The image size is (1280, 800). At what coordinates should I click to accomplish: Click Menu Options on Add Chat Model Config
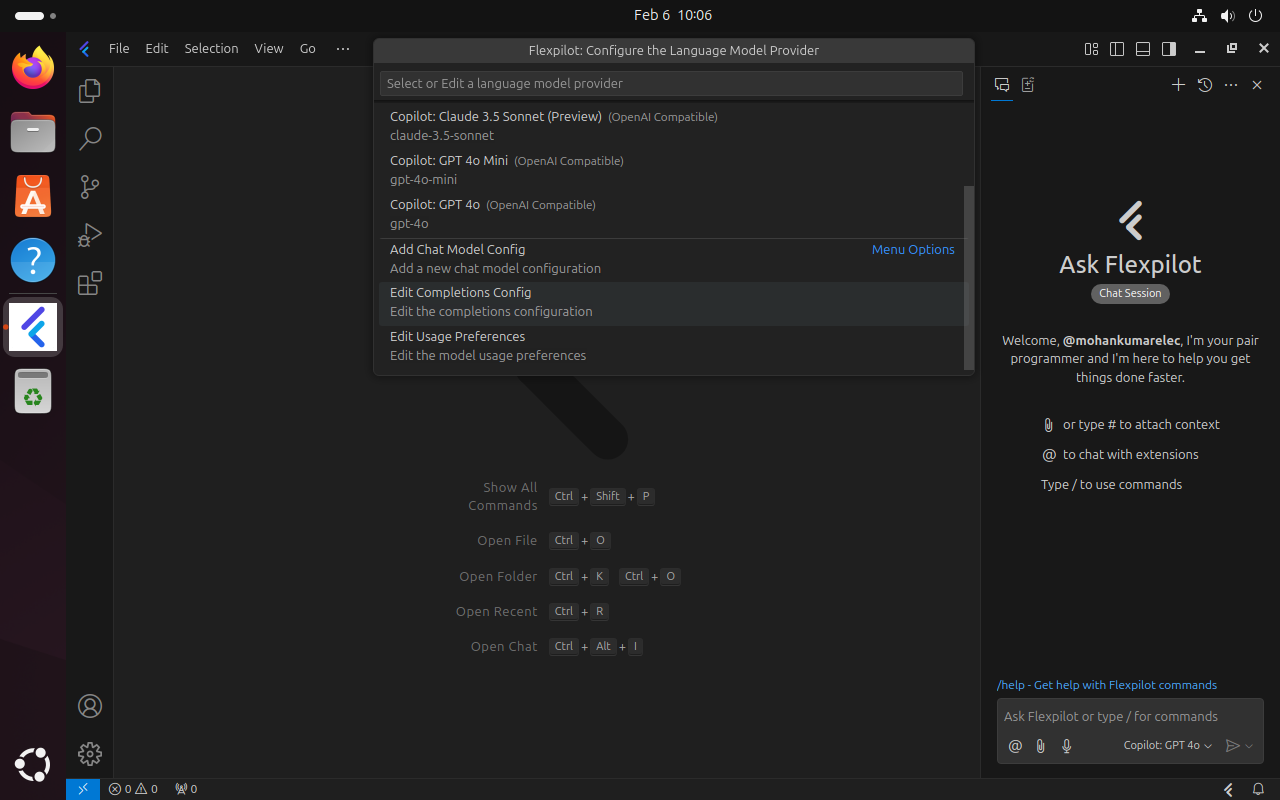pyautogui.click(x=913, y=249)
